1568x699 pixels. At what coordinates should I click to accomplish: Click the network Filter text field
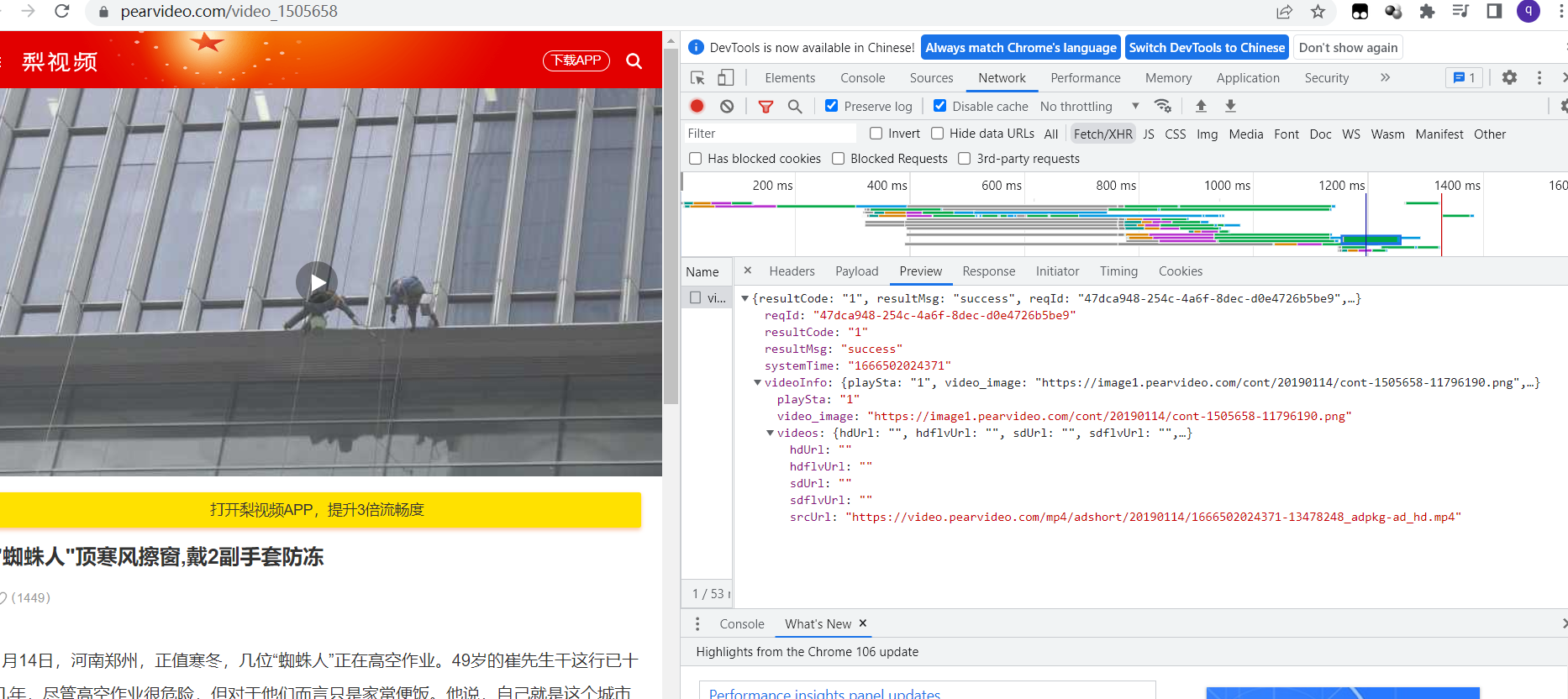coord(770,134)
